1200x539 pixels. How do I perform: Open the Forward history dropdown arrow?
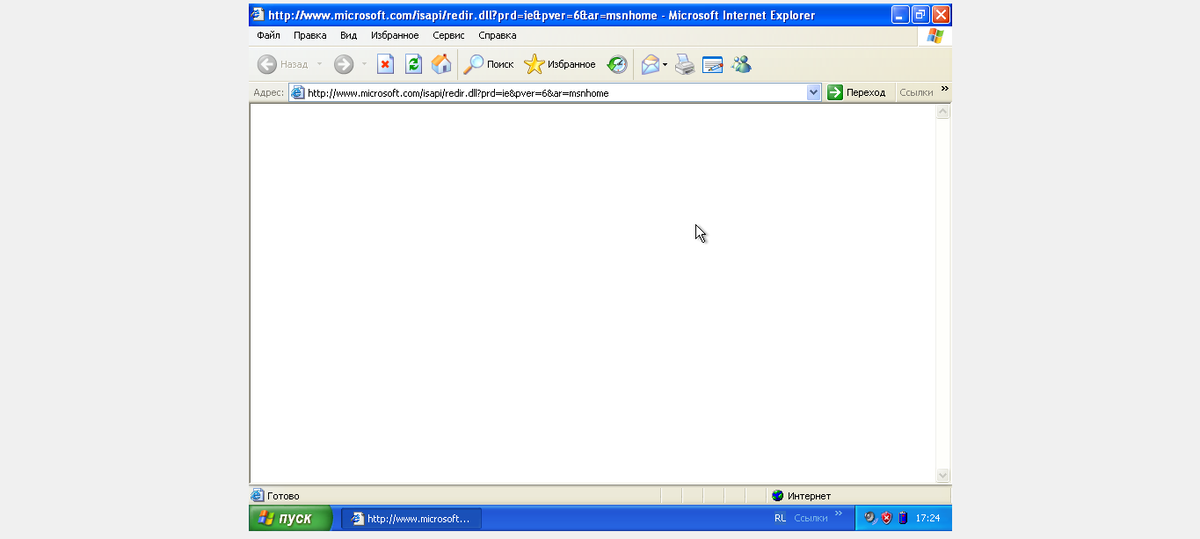click(x=364, y=64)
